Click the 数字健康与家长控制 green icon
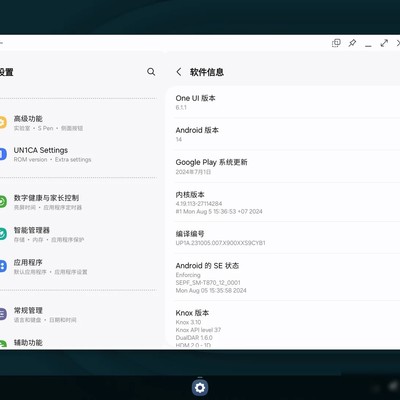This screenshot has height=400, width=400. tap(2, 202)
